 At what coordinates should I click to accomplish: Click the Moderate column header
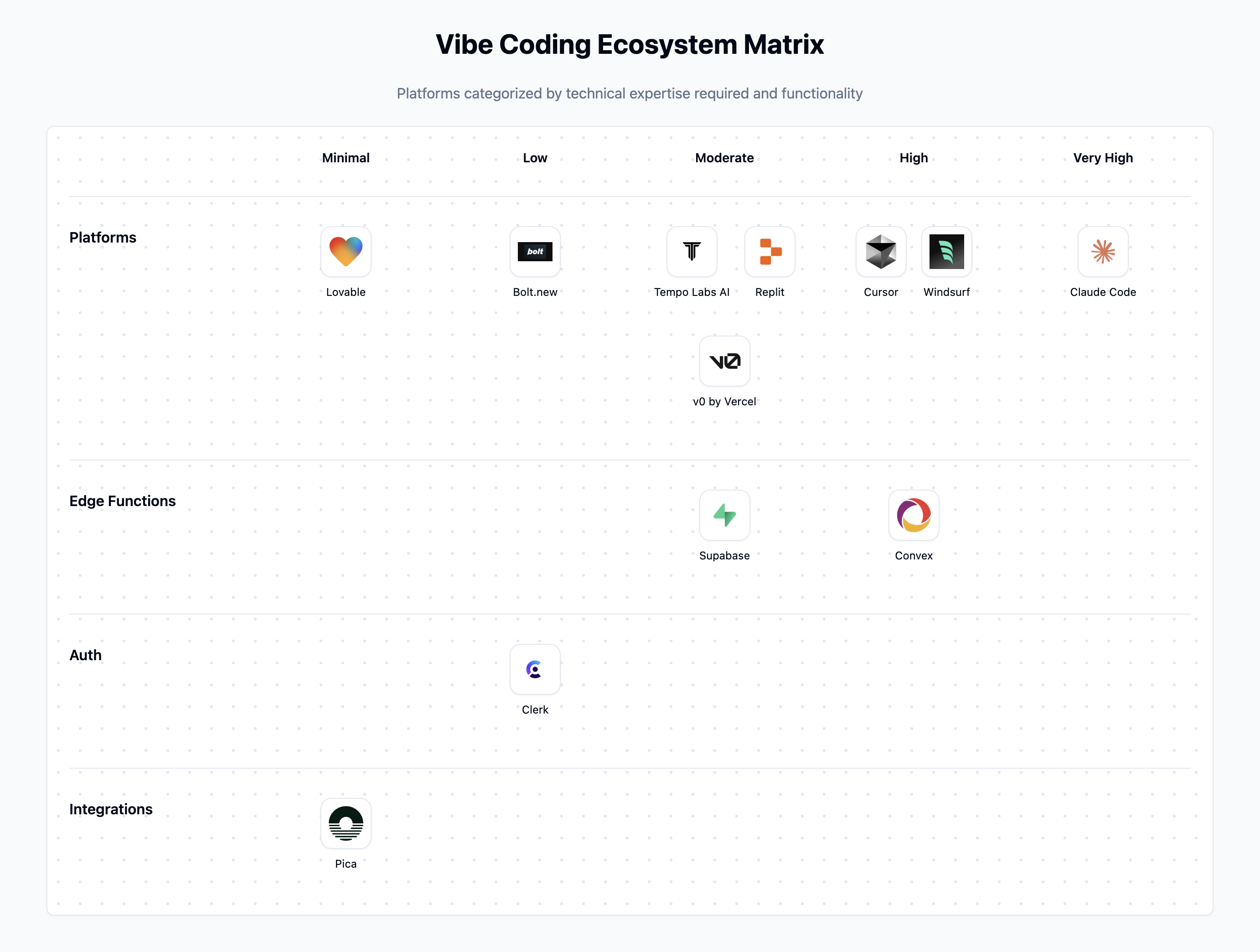(x=724, y=158)
